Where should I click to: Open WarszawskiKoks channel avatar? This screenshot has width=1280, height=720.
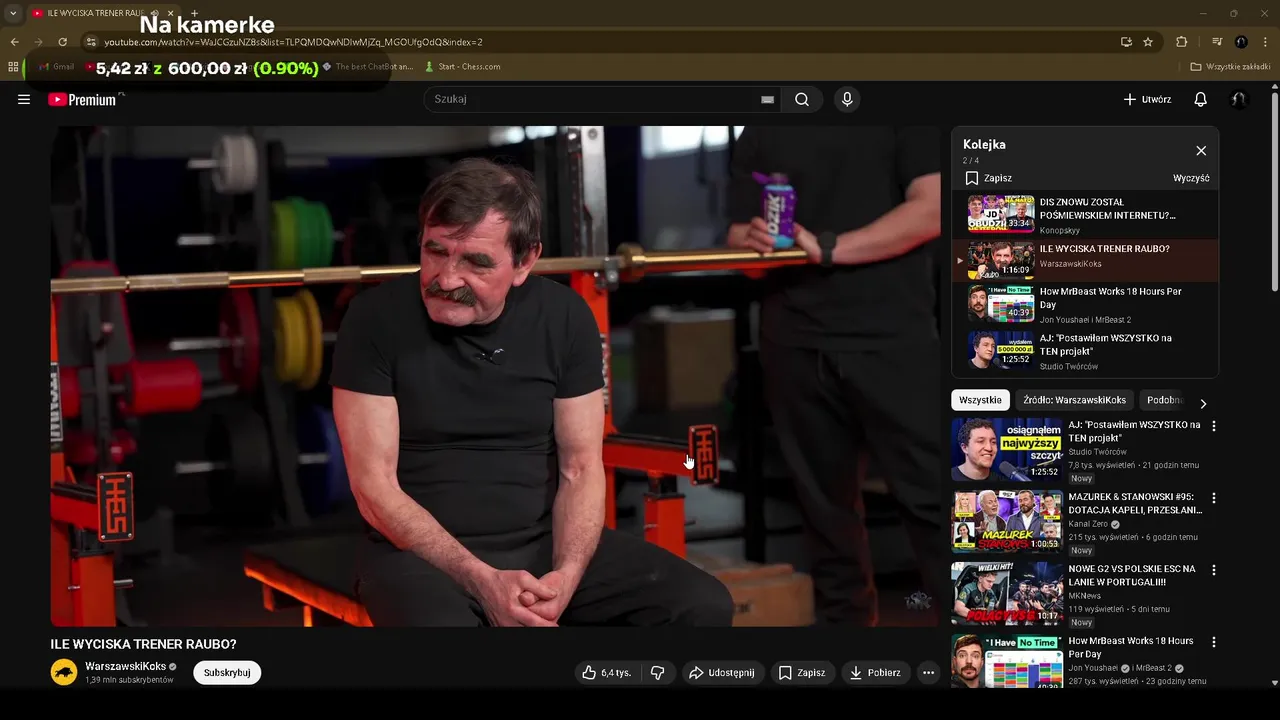coord(64,672)
